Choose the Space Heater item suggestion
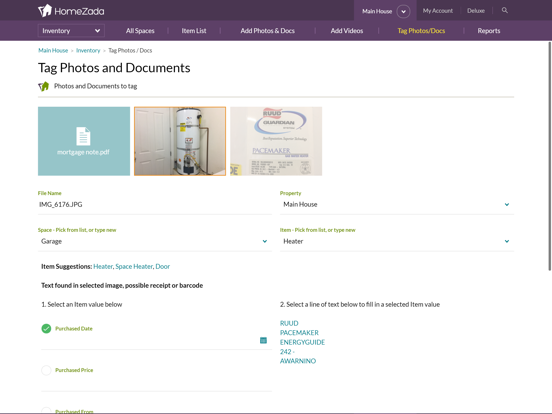 coord(134,266)
